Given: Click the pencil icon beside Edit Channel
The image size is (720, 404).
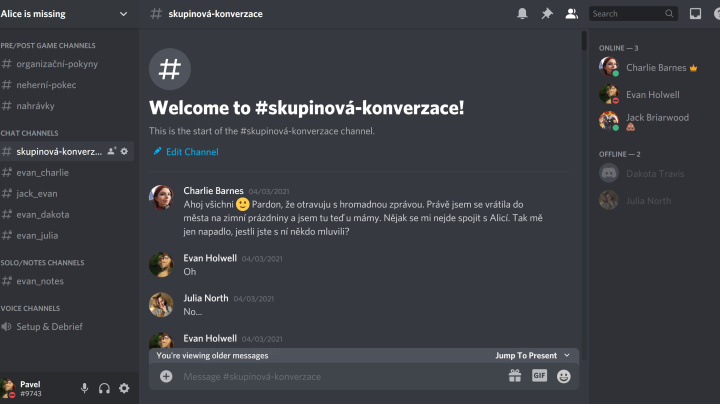Looking at the screenshot, I should point(157,151).
